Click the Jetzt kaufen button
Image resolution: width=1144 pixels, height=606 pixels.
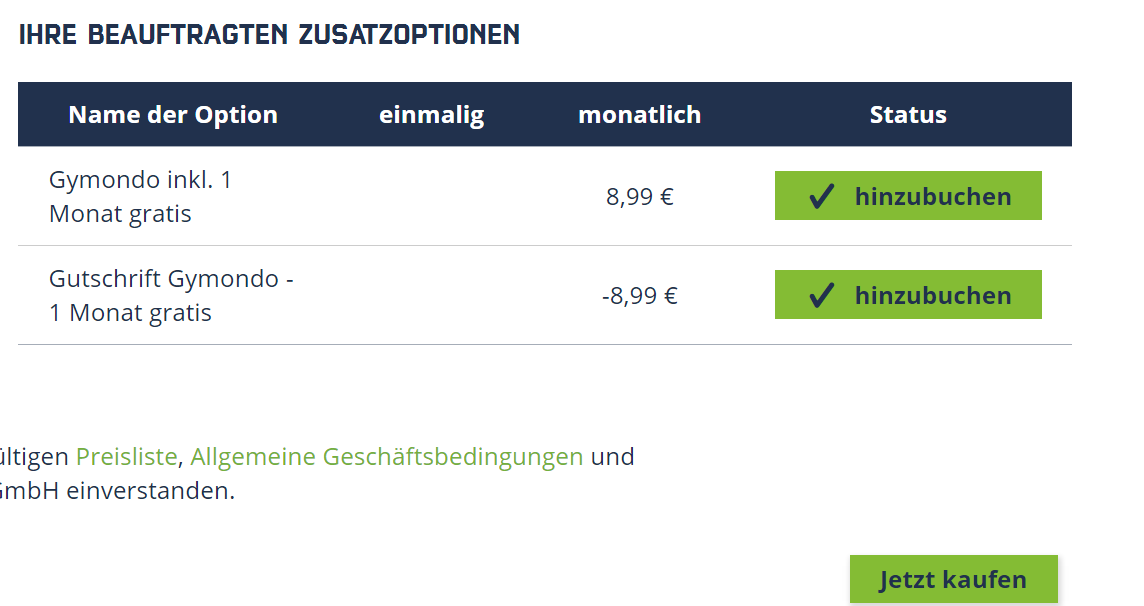tap(953, 579)
